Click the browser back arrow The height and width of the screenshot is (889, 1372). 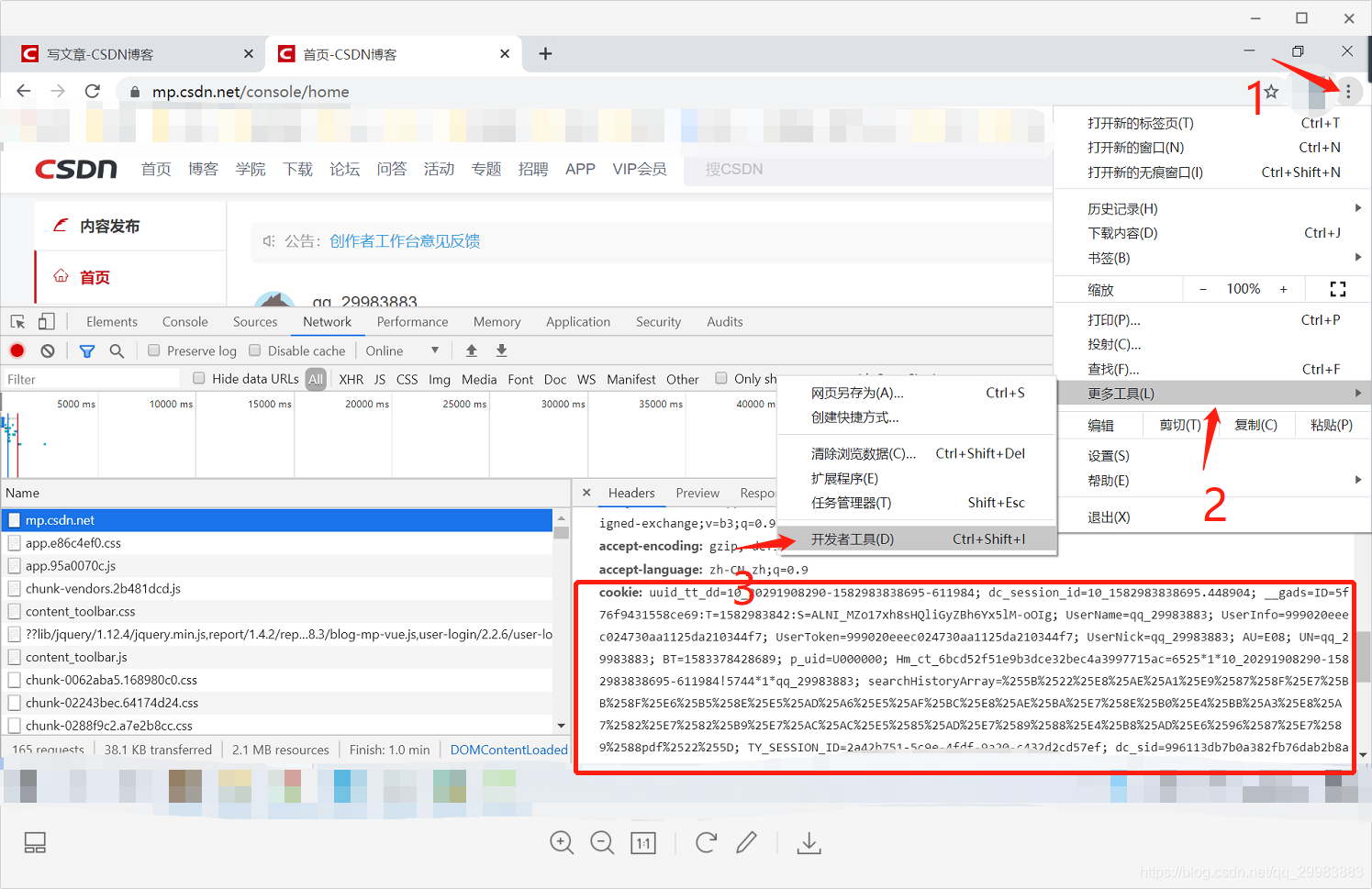coord(24,91)
